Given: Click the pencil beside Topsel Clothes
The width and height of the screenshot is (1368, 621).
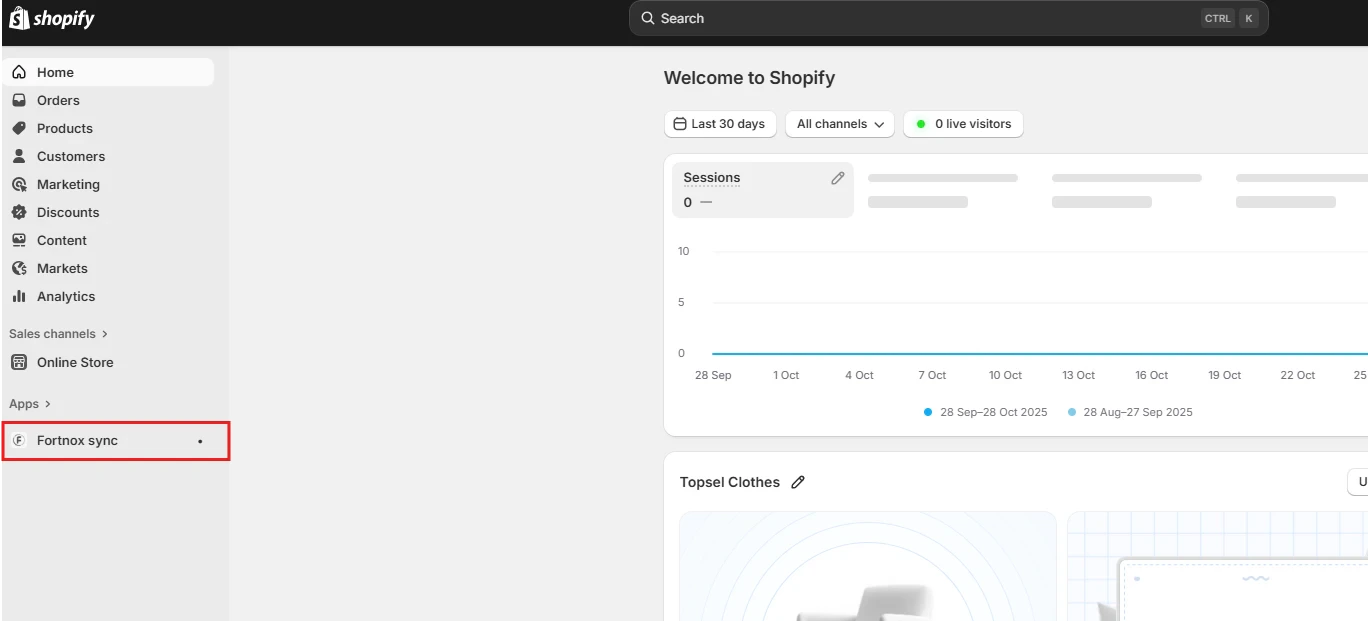Looking at the screenshot, I should pos(798,482).
